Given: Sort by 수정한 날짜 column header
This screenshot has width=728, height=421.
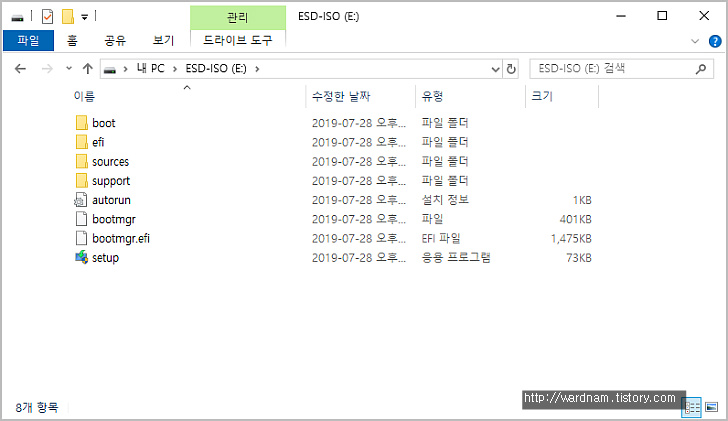Looking at the screenshot, I should [341, 97].
